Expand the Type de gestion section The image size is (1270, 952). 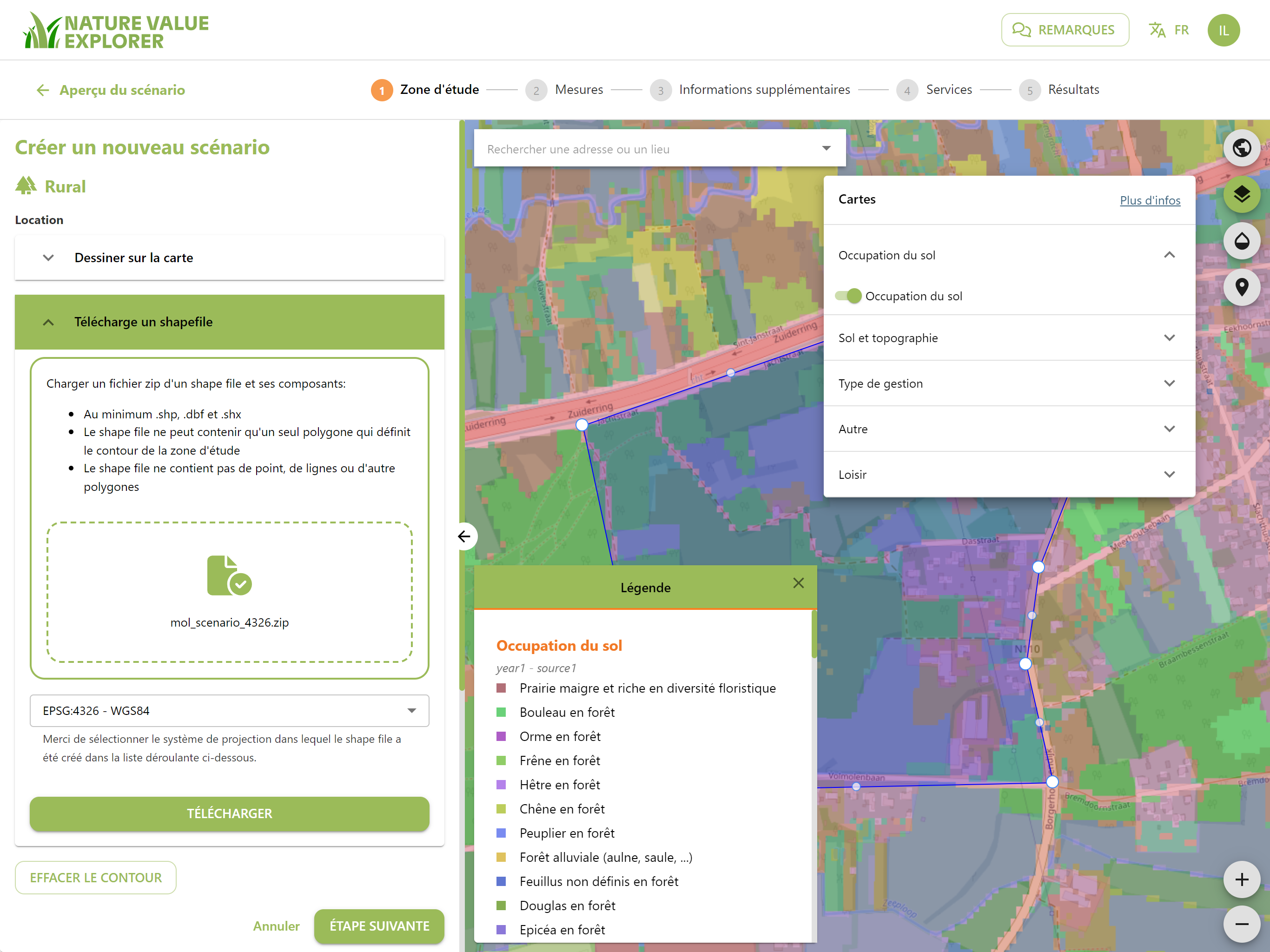click(x=1009, y=383)
